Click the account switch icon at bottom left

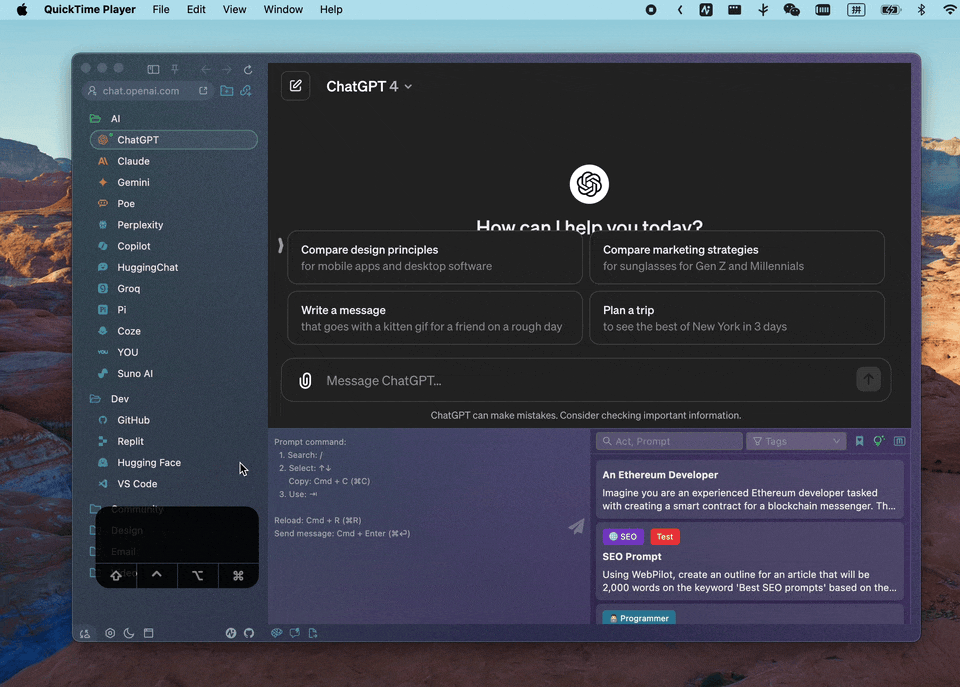click(85, 633)
